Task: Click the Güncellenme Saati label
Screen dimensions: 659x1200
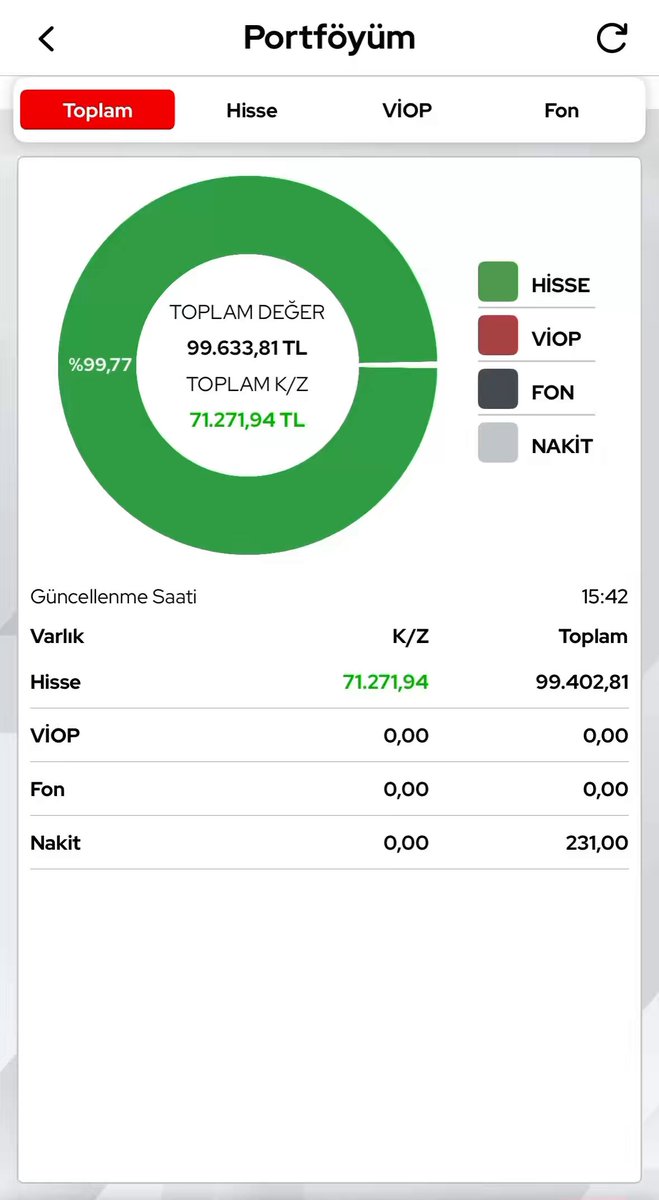Action: click(x=114, y=597)
